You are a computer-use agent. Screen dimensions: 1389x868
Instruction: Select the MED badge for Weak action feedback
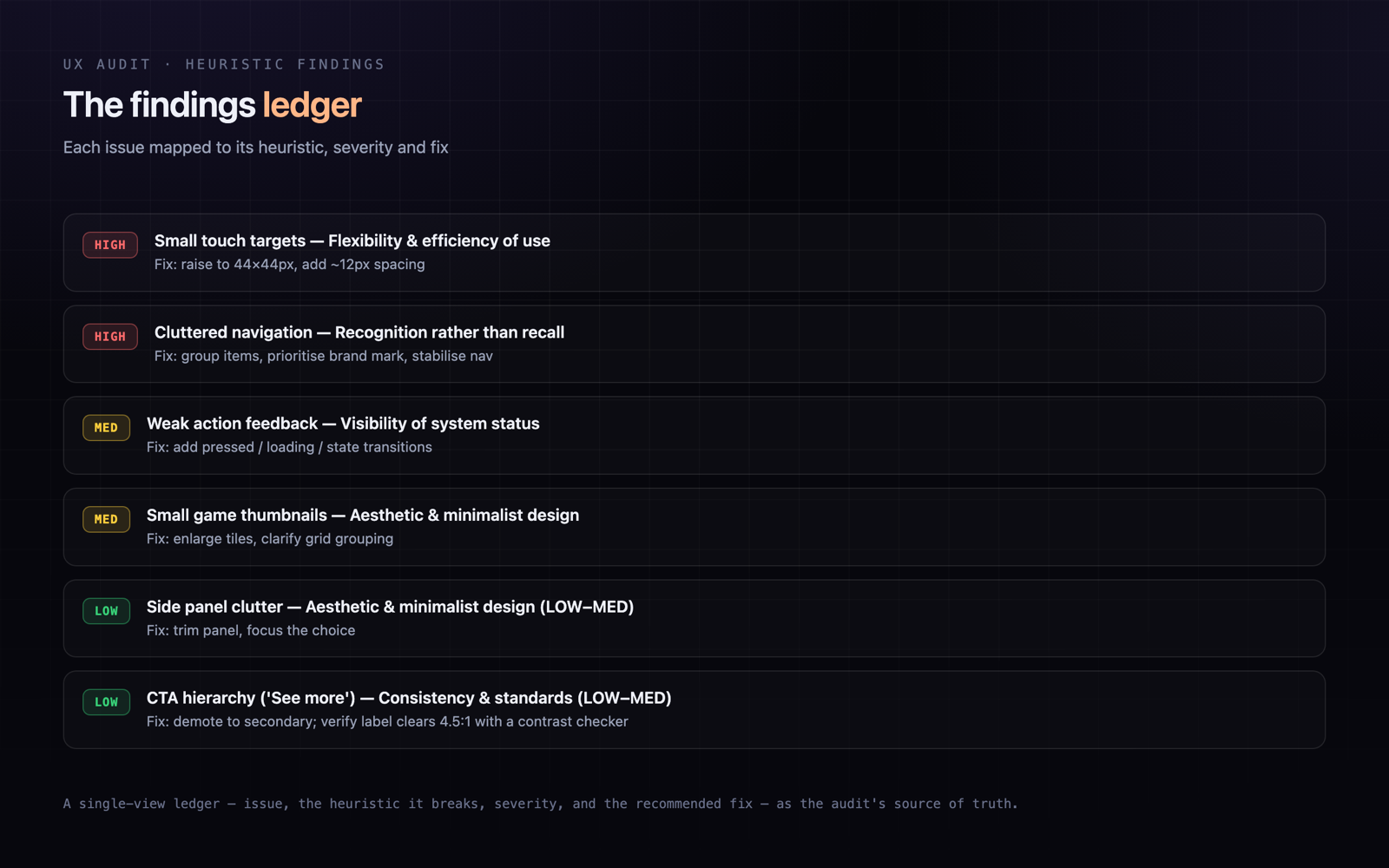click(106, 427)
